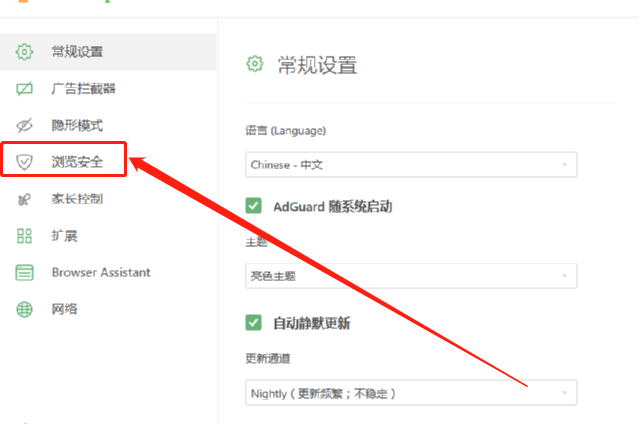Open the 常规设置 sidebar menu item
This screenshot has width=641, height=425.
pyautogui.click(x=108, y=52)
